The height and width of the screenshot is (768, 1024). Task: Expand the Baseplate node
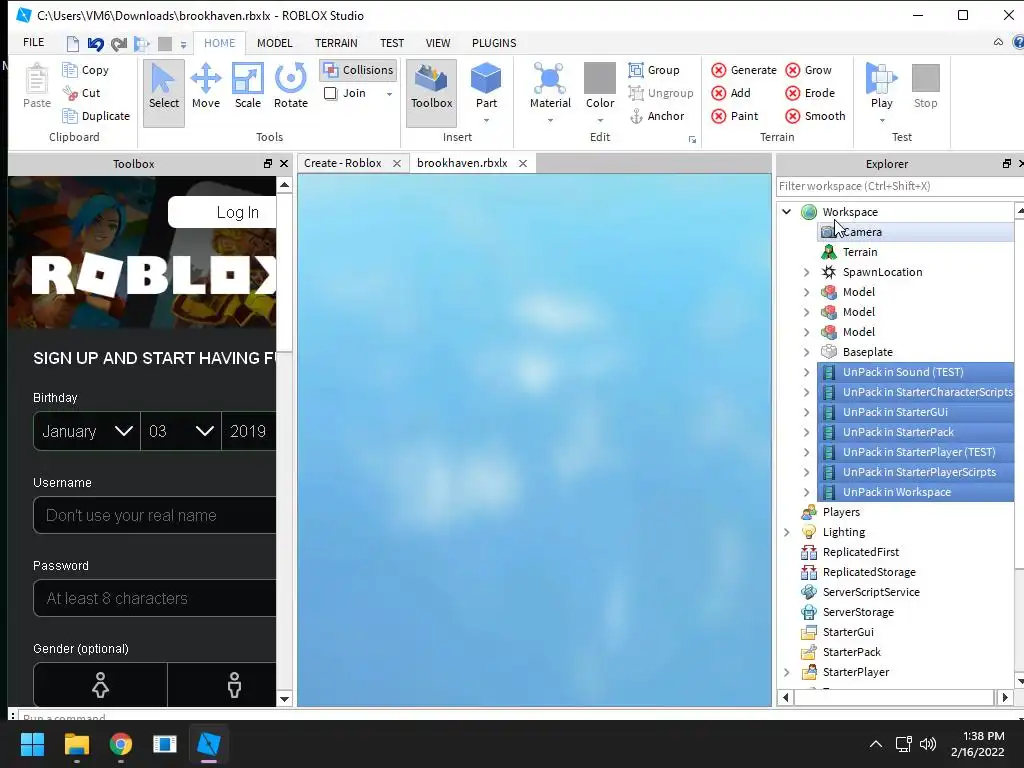(807, 352)
